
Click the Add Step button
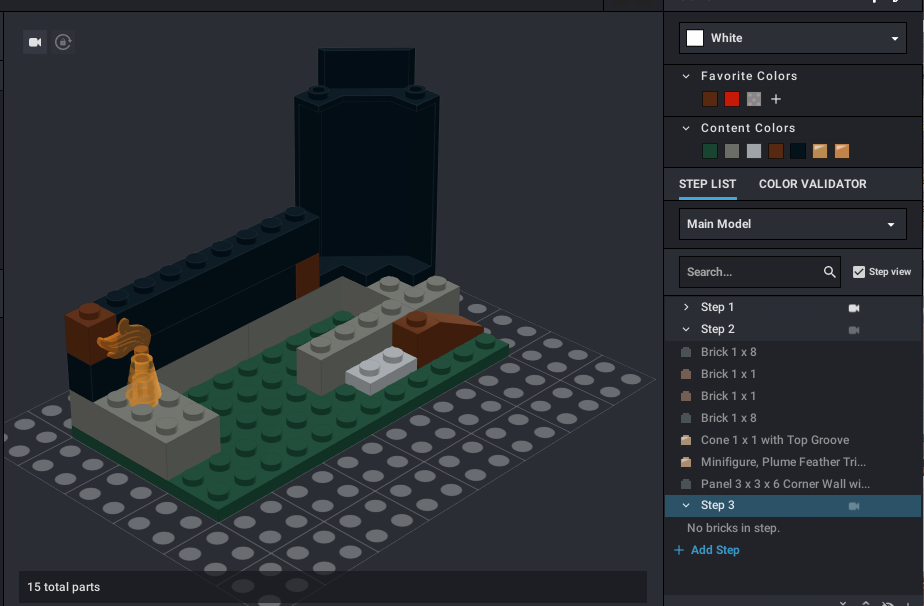click(x=707, y=550)
